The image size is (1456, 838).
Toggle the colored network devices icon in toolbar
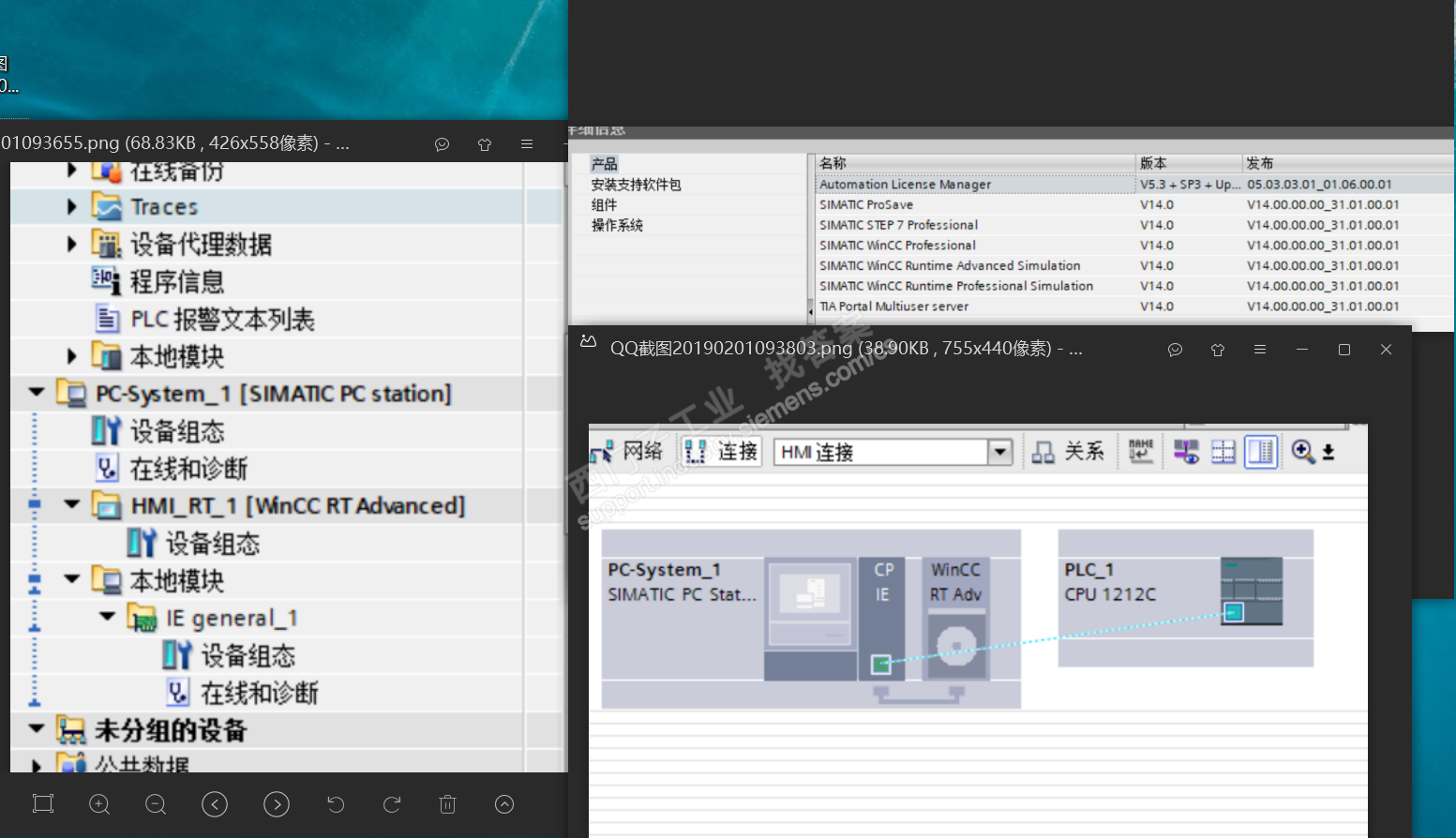coord(1186,452)
